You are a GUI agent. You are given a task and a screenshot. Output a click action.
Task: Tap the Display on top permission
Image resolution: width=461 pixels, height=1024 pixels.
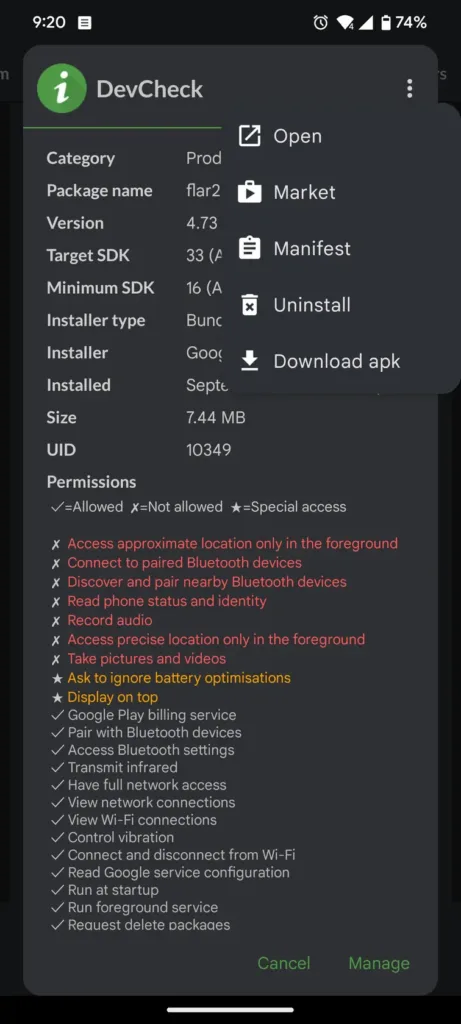coord(112,697)
